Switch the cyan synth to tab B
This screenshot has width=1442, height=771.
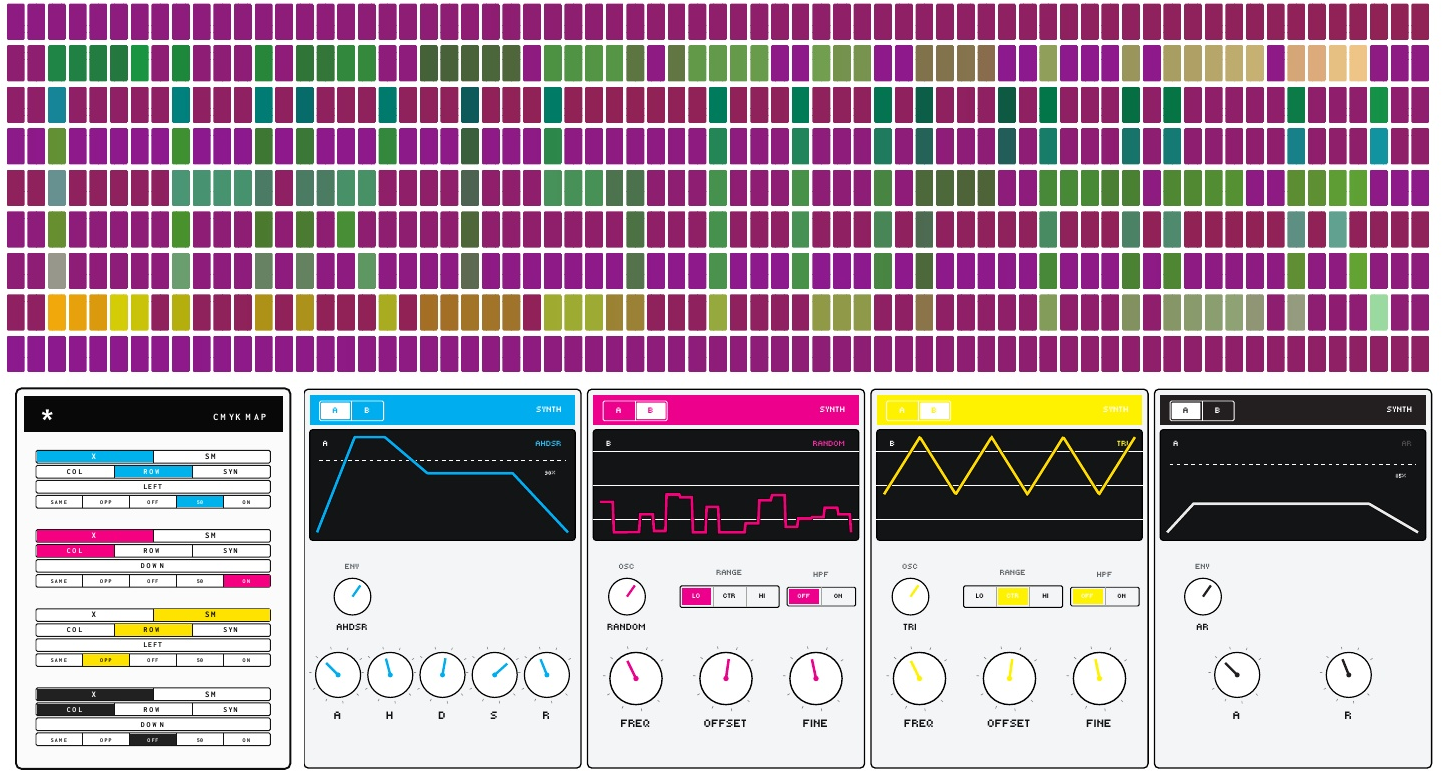pos(366,410)
